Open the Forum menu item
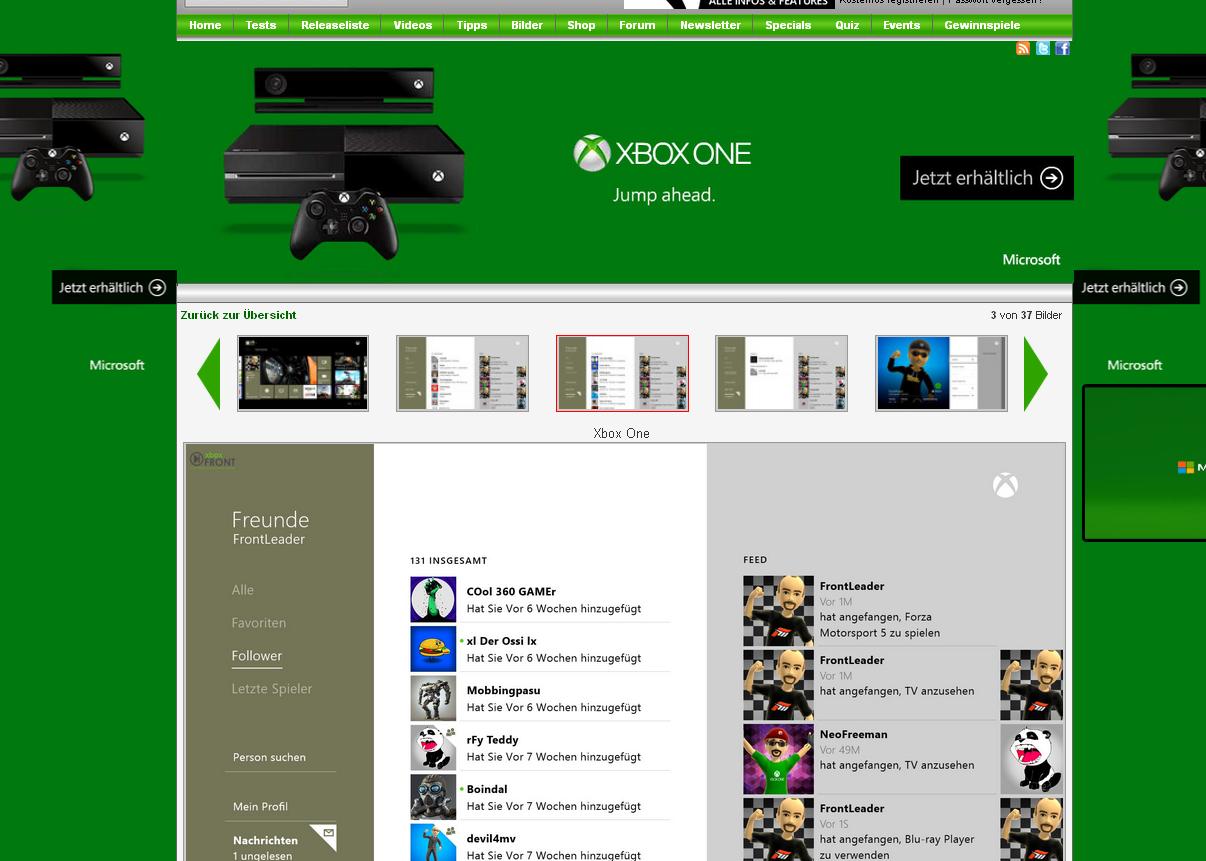 [637, 25]
